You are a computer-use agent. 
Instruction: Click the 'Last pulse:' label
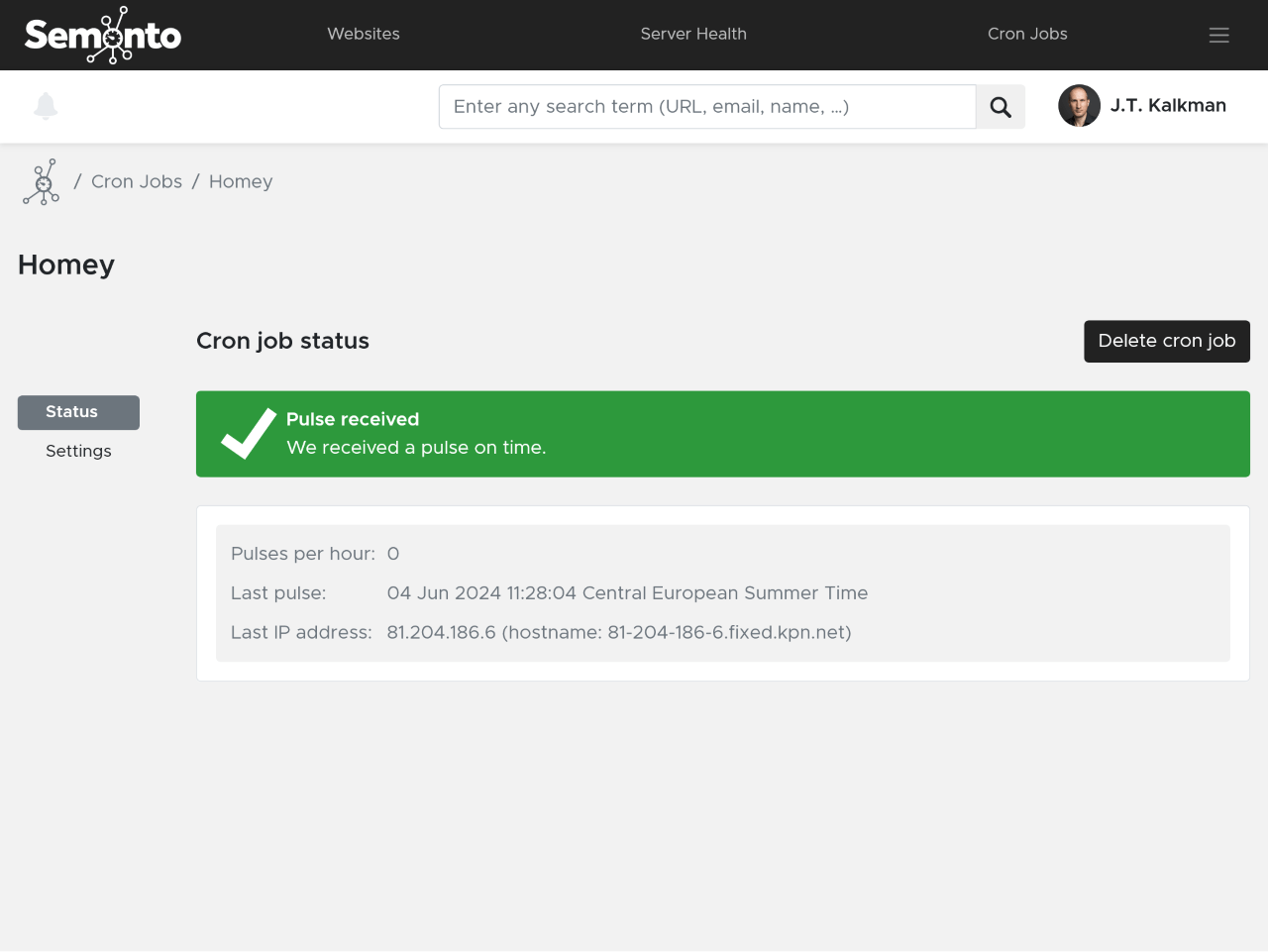click(x=278, y=593)
